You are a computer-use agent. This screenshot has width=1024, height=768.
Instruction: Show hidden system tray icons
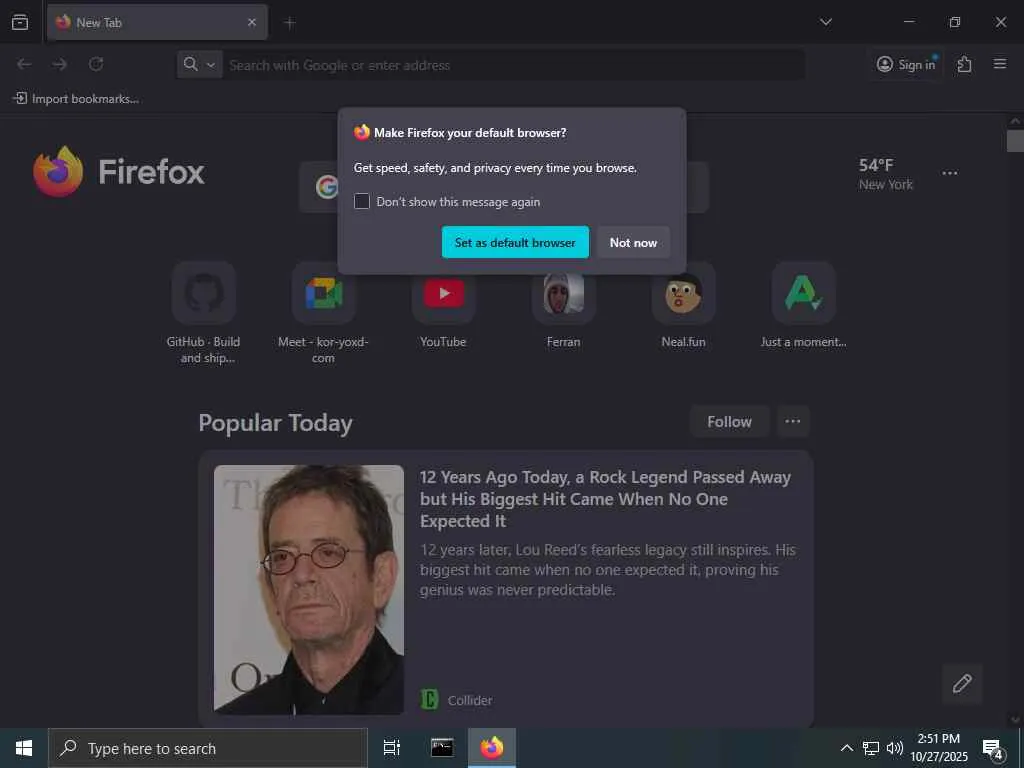(x=846, y=748)
